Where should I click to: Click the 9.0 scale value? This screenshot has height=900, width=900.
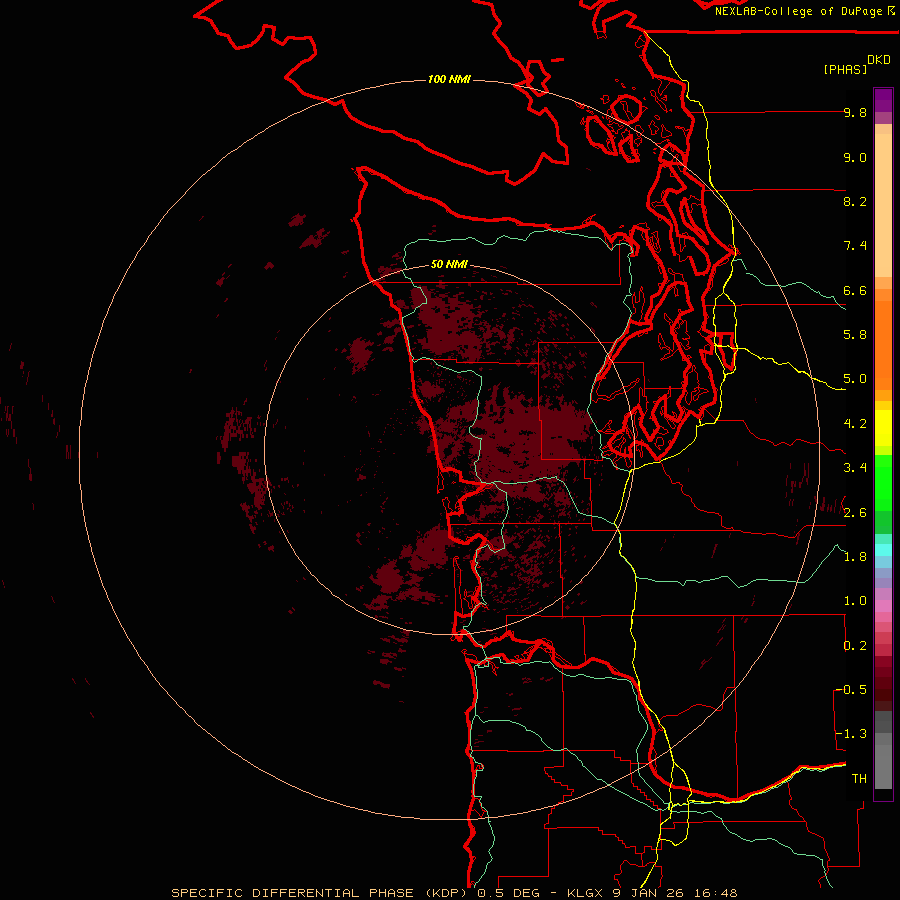[855, 157]
